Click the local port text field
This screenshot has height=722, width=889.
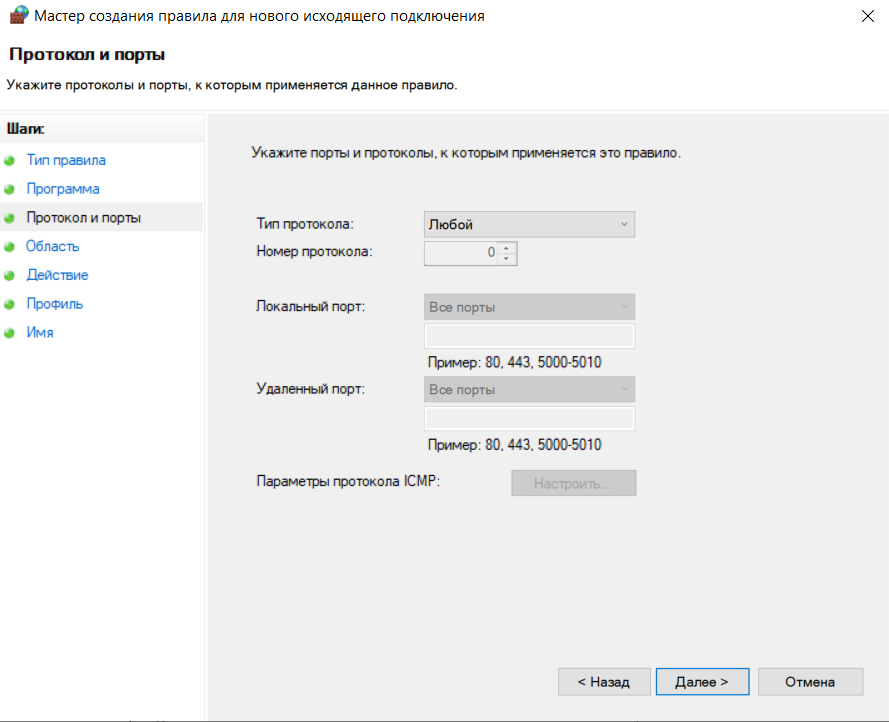coord(529,336)
